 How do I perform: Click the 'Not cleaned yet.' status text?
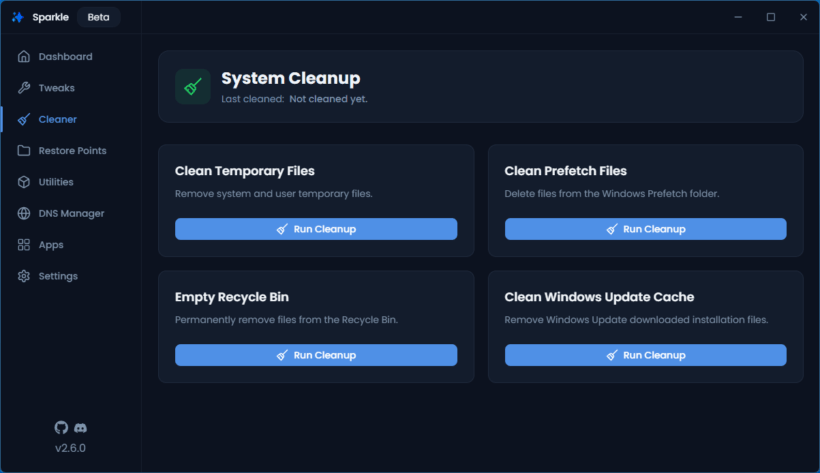click(x=328, y=99)
